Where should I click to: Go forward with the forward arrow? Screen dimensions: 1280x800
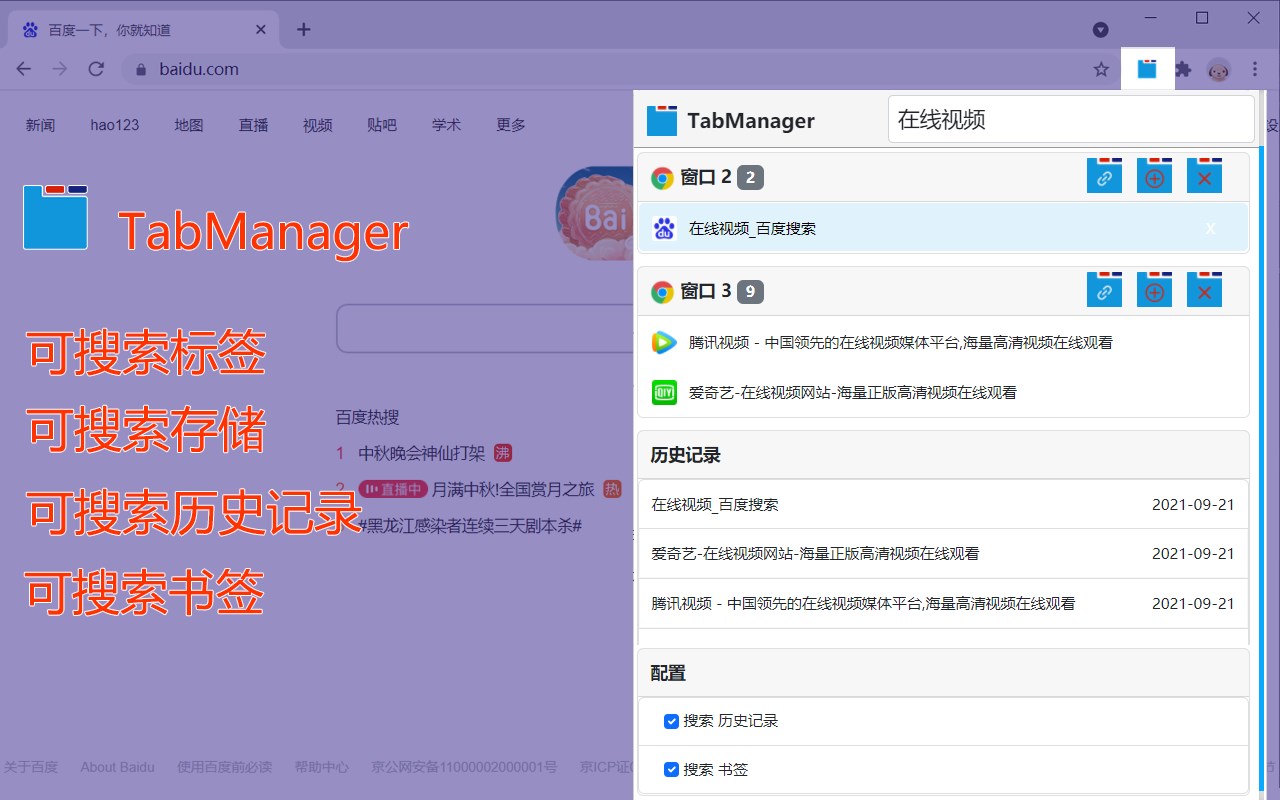pyautogui.click(x=60, y=69)
